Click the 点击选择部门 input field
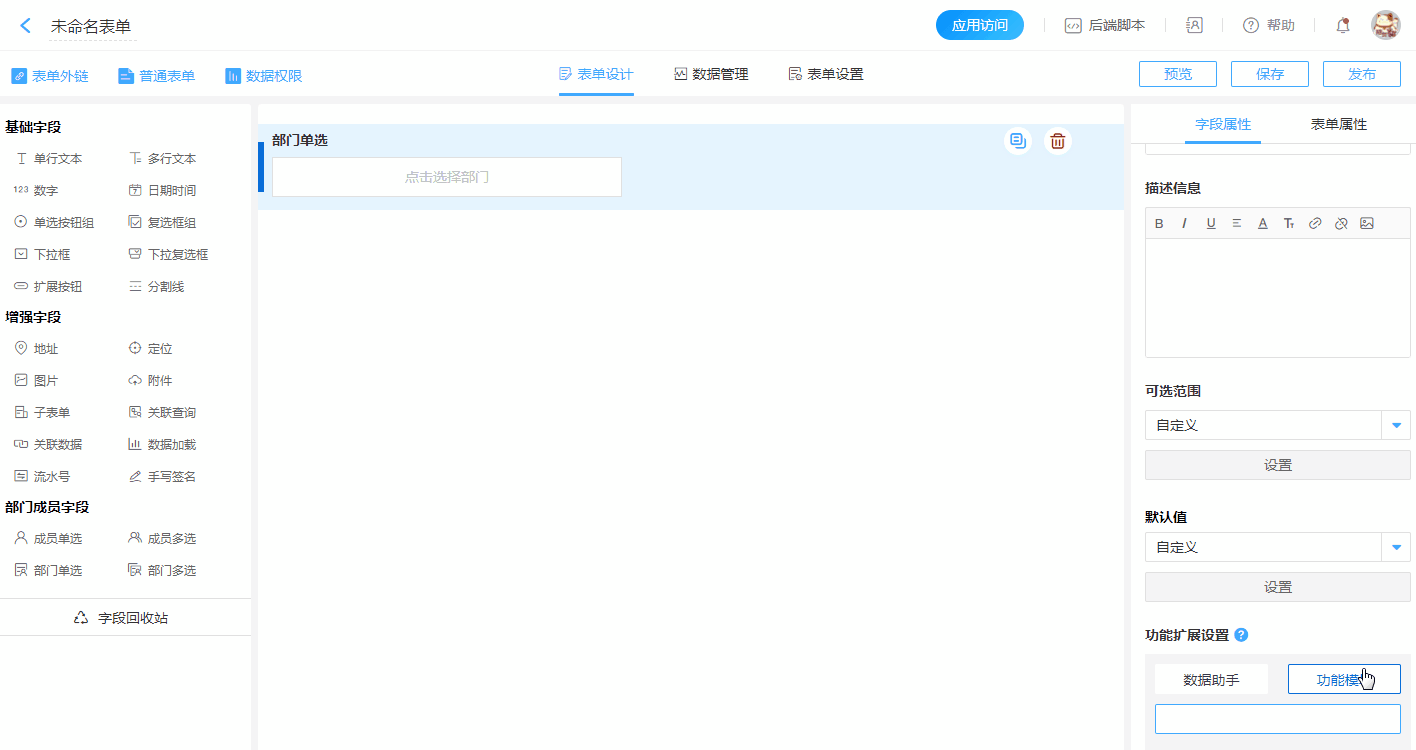Viewport: 1416px width, 750px height. 447,177
